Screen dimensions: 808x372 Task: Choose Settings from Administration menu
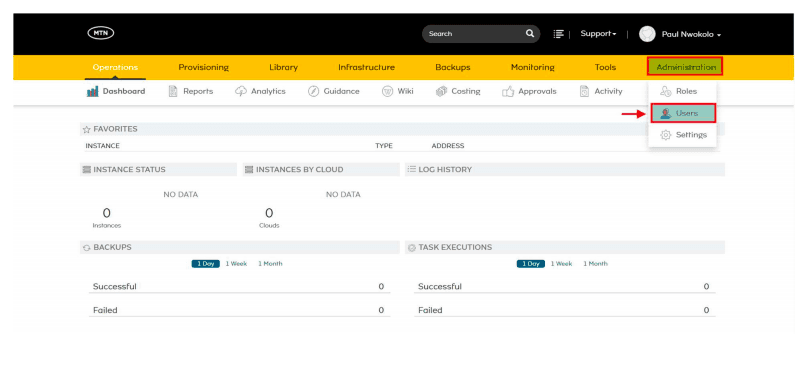click(x=682, y=134)
